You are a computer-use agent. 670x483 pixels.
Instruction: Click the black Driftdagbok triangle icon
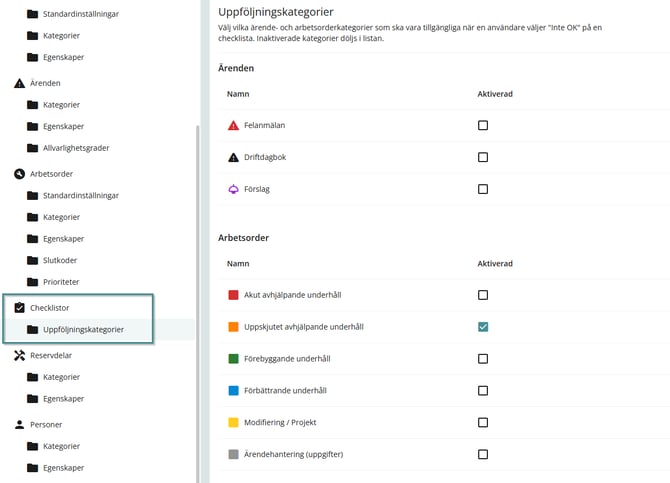click(233, 157)
